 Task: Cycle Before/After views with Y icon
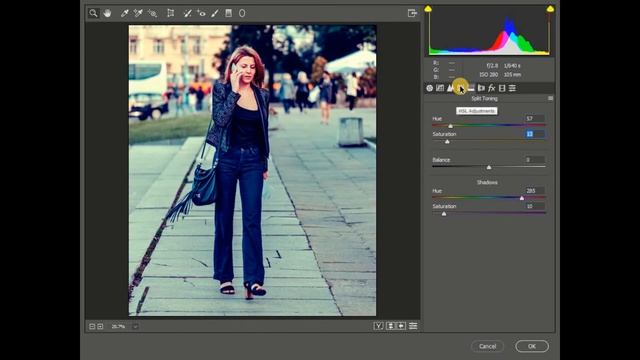[378, 326]
